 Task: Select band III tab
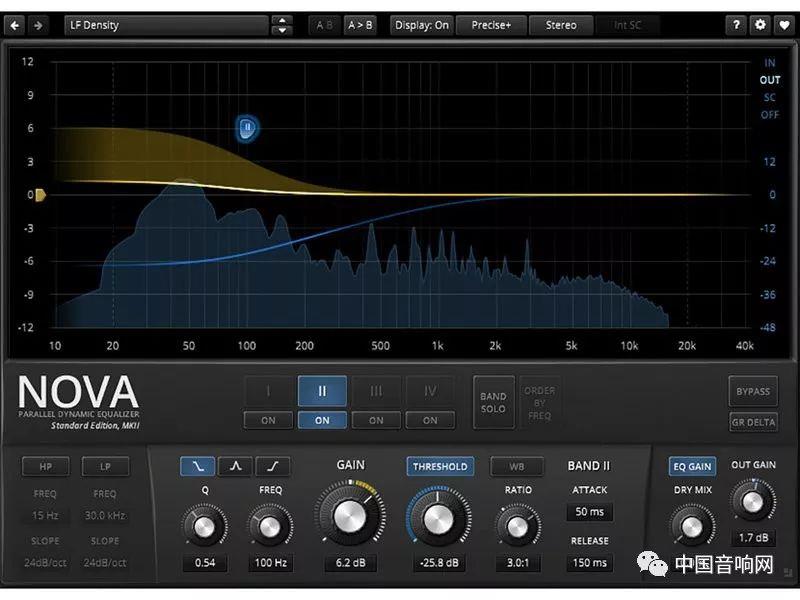tap(376, 391)
